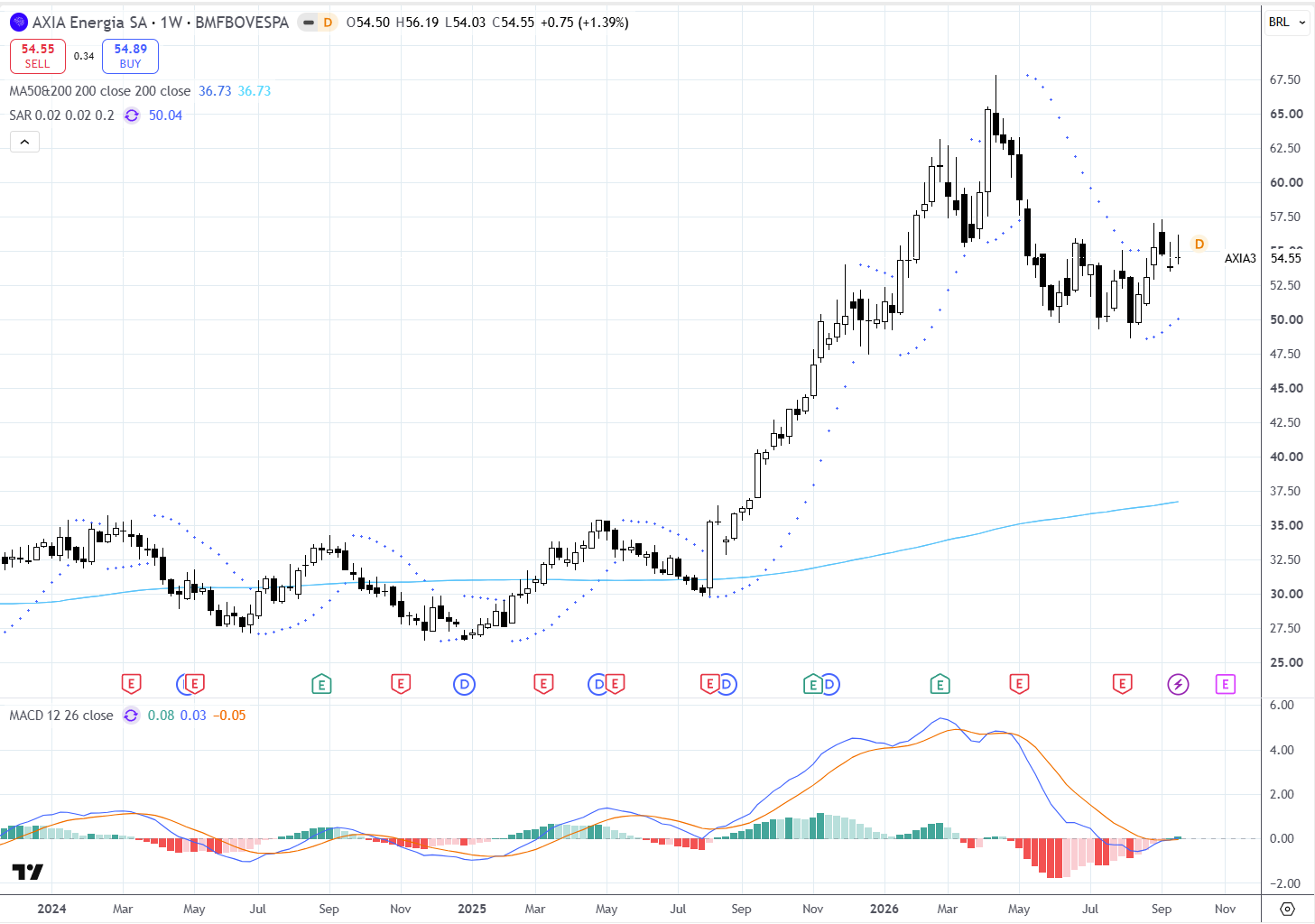
Task: Click the 67.50 price scale label
Action: (x=1285, y=79)
